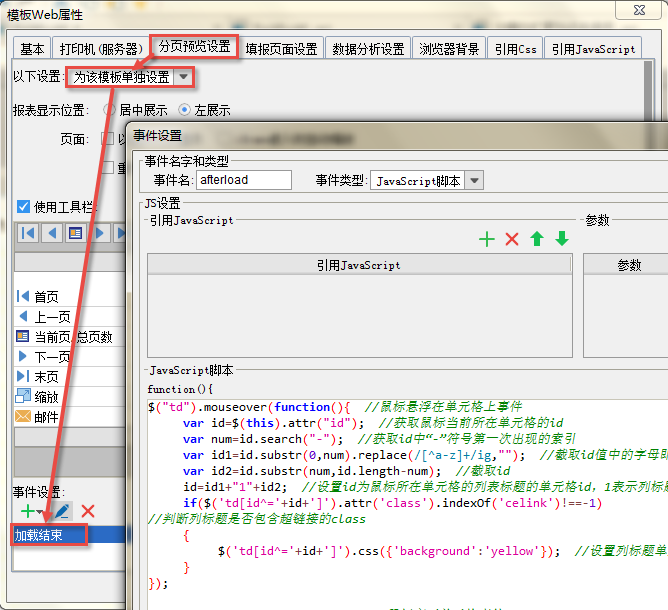Click the previous-page toolbar preview icon
Screen dimensions: 668x610
[x=52, y=233]
